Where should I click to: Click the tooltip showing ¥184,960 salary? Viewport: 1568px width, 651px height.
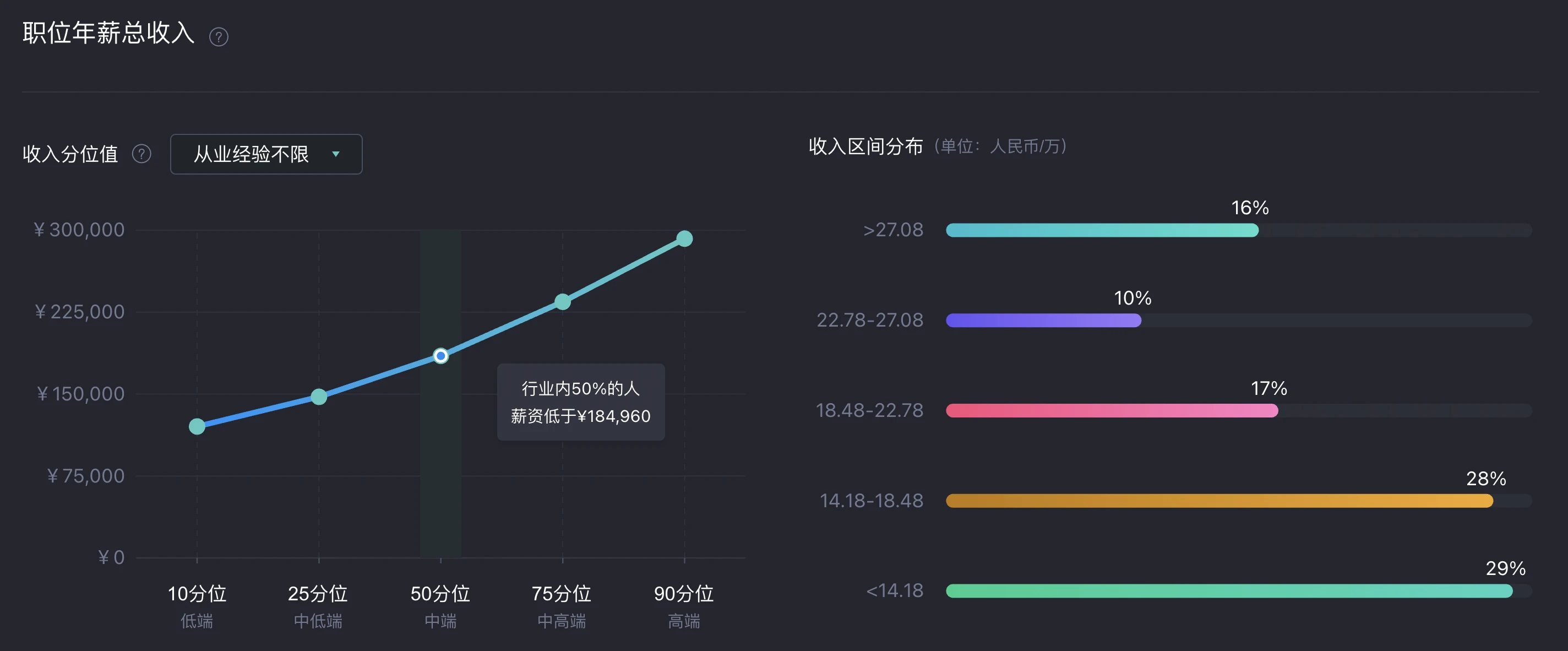581,402
